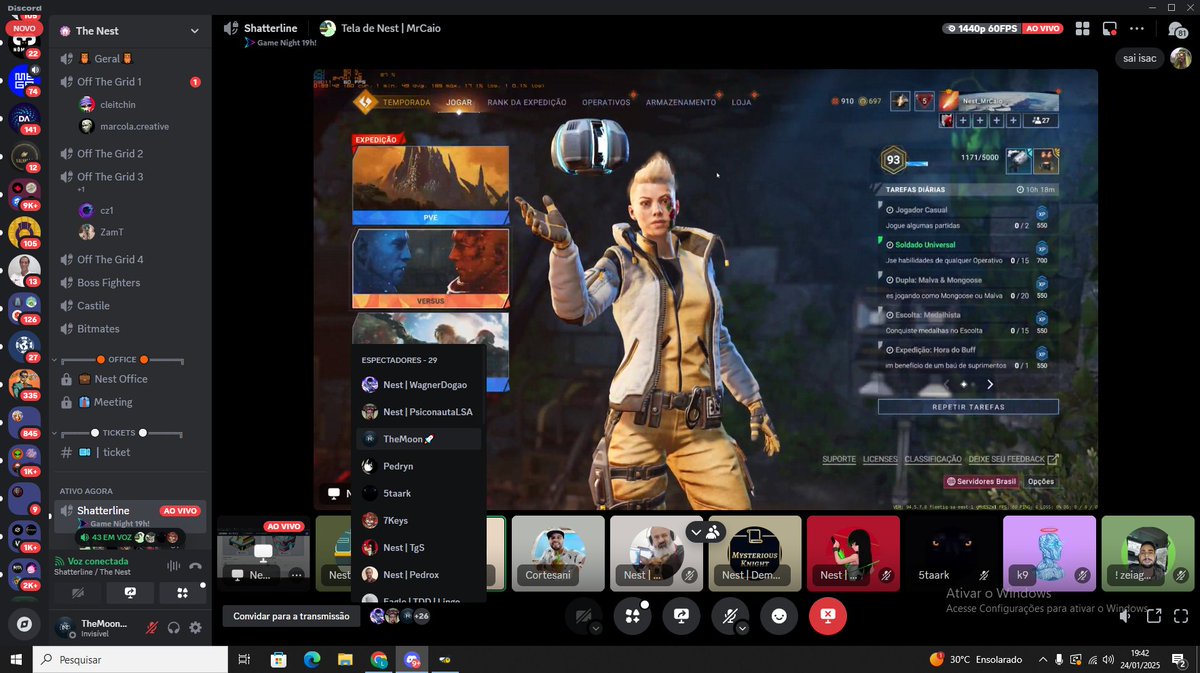This screenshot has height=673, width=1200.
Task: Open File Explorer from the taskbar
Action: click(345, 659)
